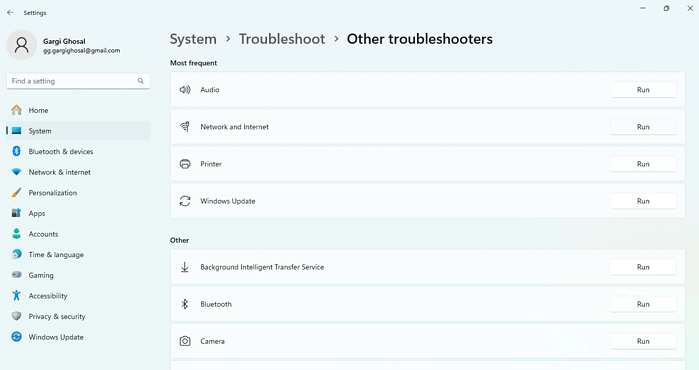This screenshot has height=370, width=699.
Task: Go to Network & internet settings
Action: point(78,172)
